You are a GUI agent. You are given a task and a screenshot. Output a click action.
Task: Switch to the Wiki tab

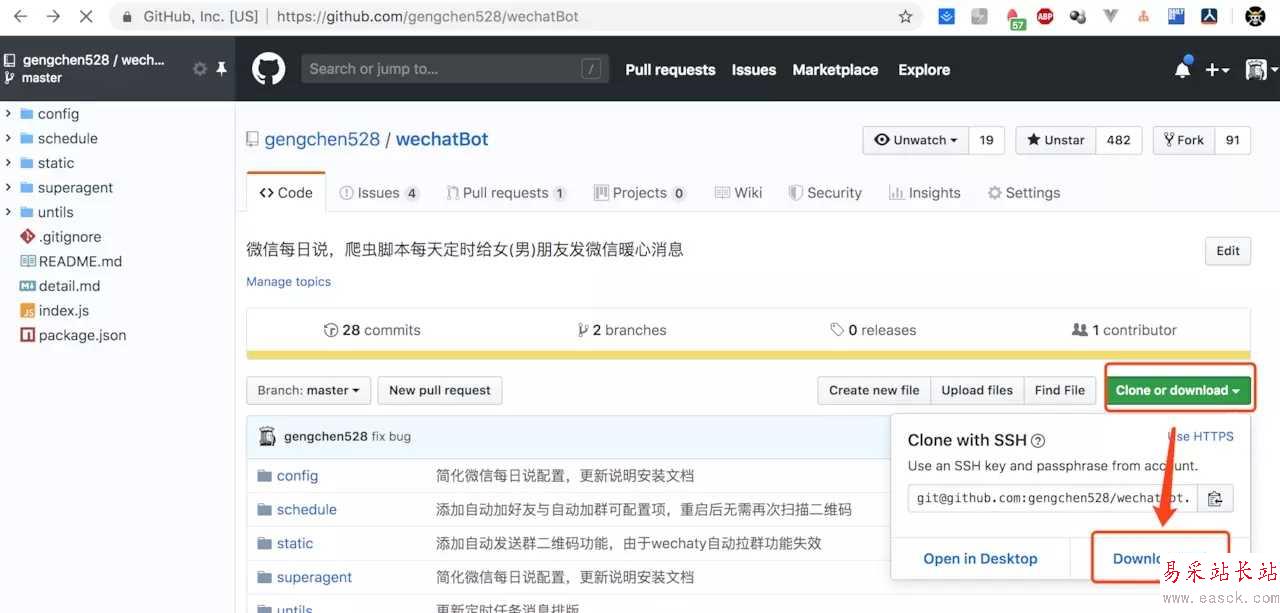739,193
